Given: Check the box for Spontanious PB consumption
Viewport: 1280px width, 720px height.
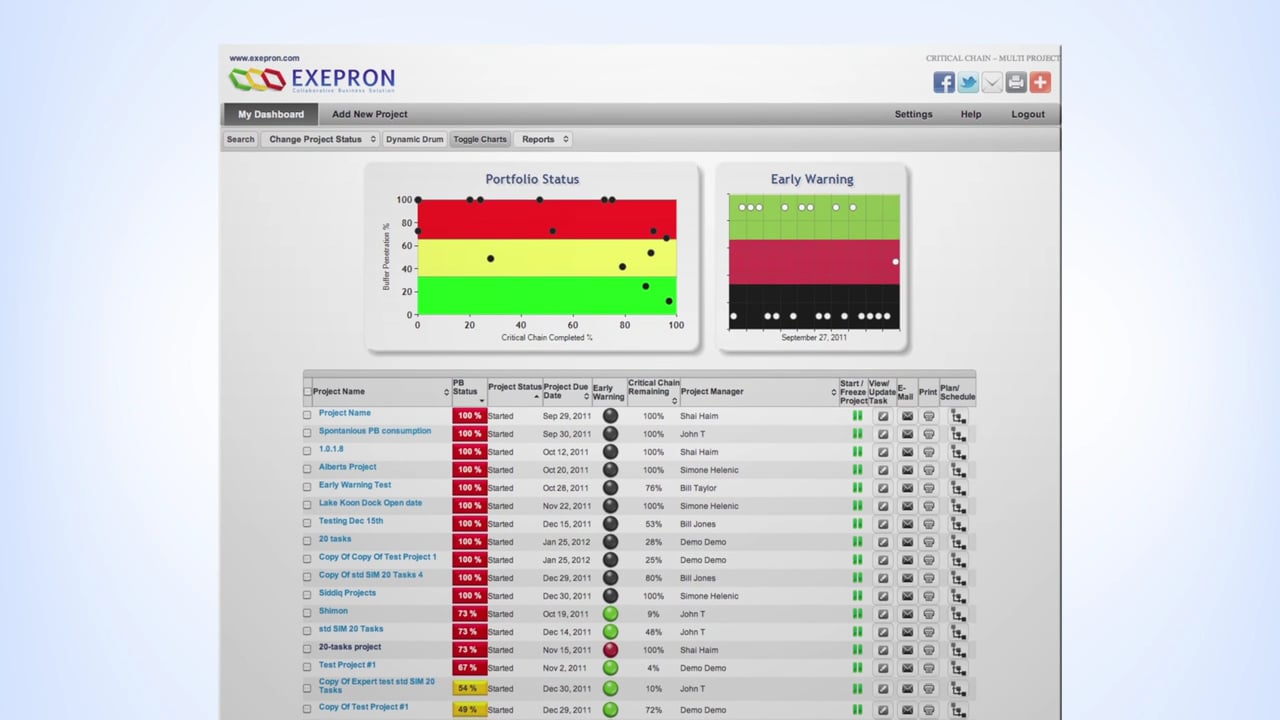Looking at the screenshot, I should tap(307, 433).
